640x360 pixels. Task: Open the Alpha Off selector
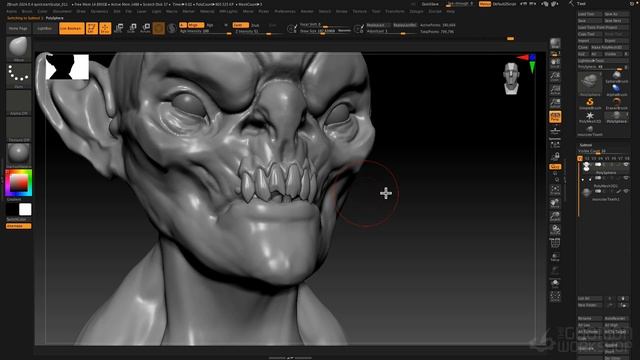[x=18, y=103]
